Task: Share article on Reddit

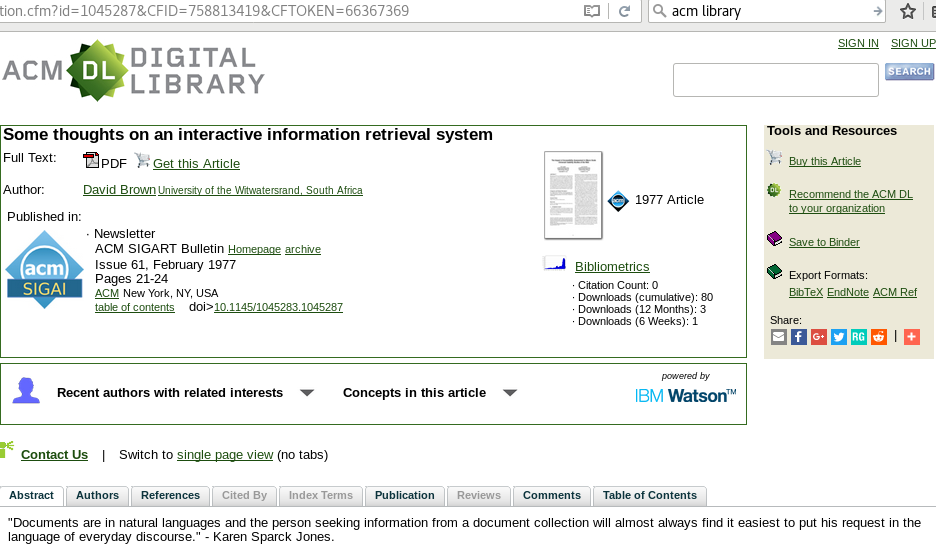Action: (879, 337)
